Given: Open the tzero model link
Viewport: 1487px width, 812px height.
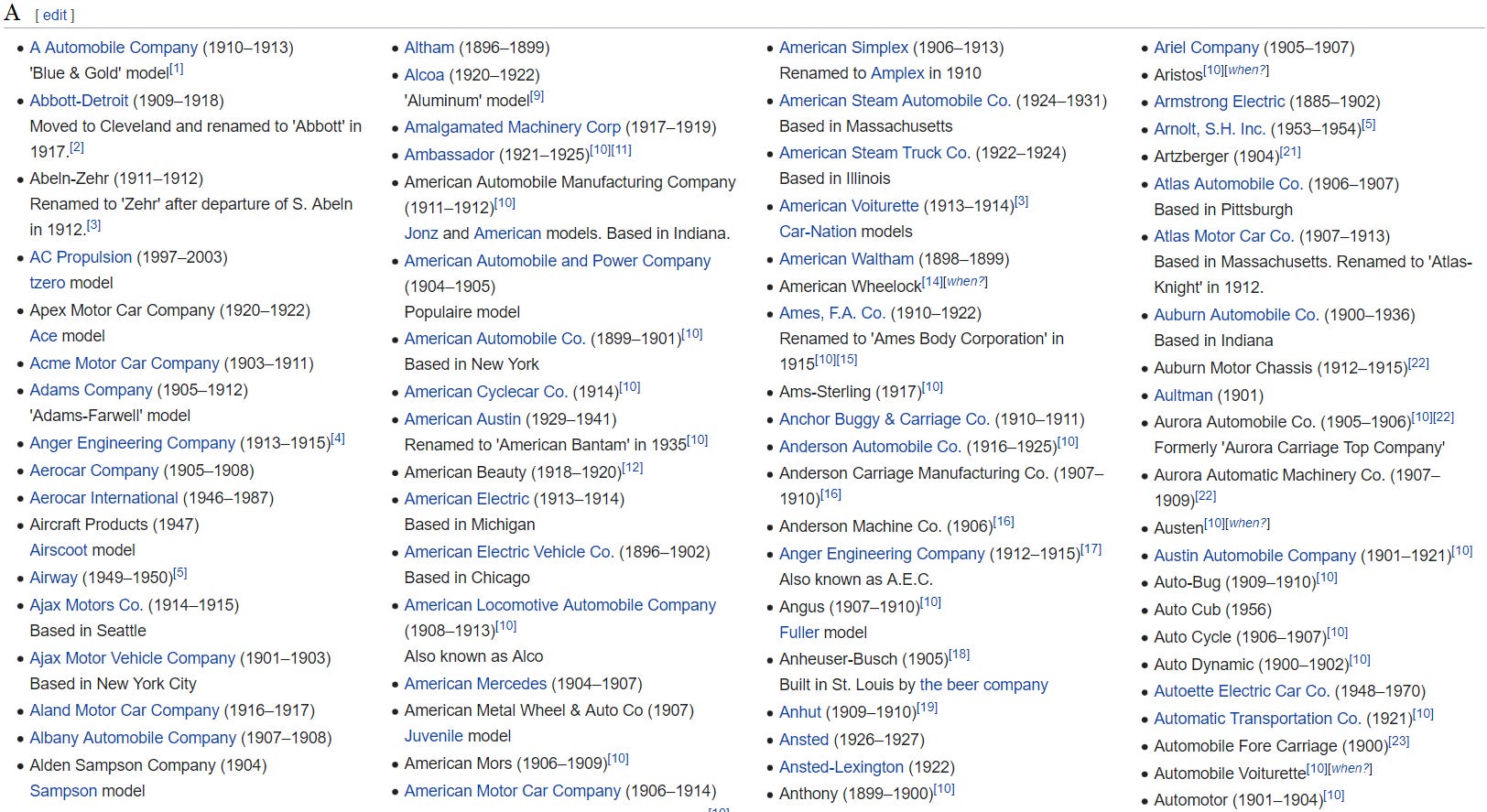Looking at the screenshot, I should coord(48,283).
